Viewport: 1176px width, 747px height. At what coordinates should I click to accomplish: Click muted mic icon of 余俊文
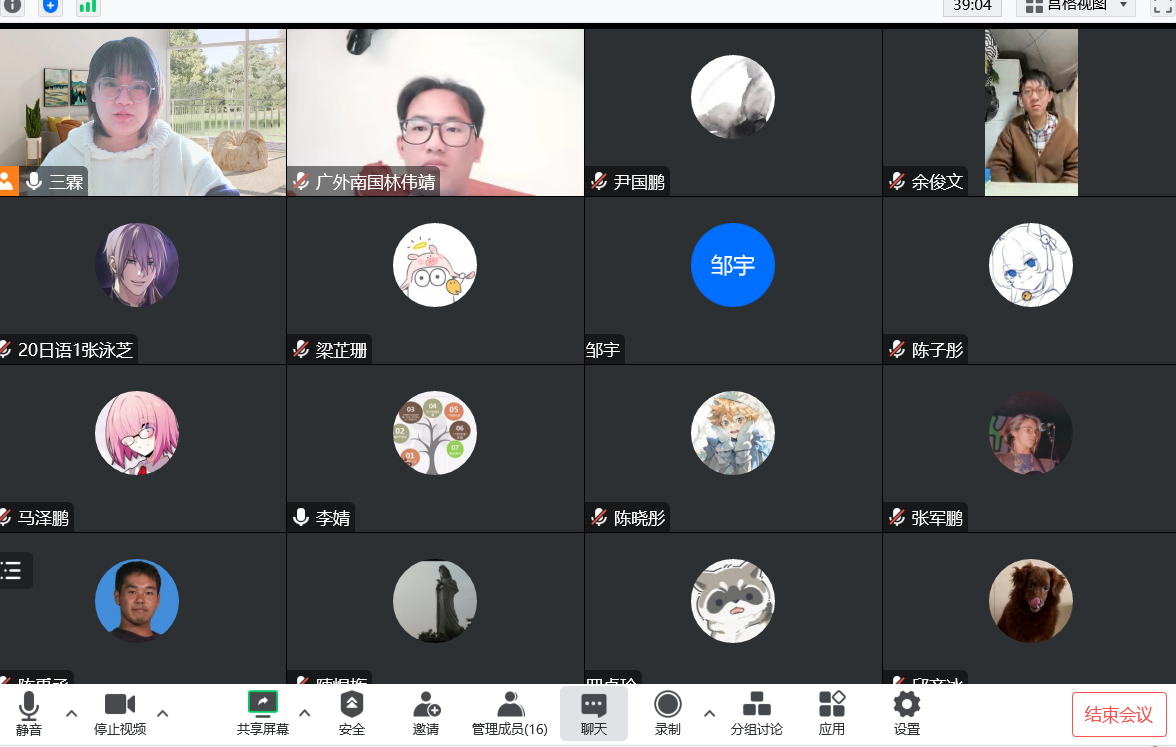click(897, 182)
